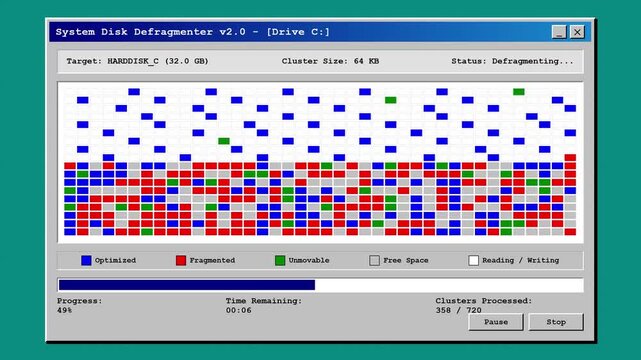
Task: Click the 'Time Remaining:' label
Action: [x=264, y=301]
